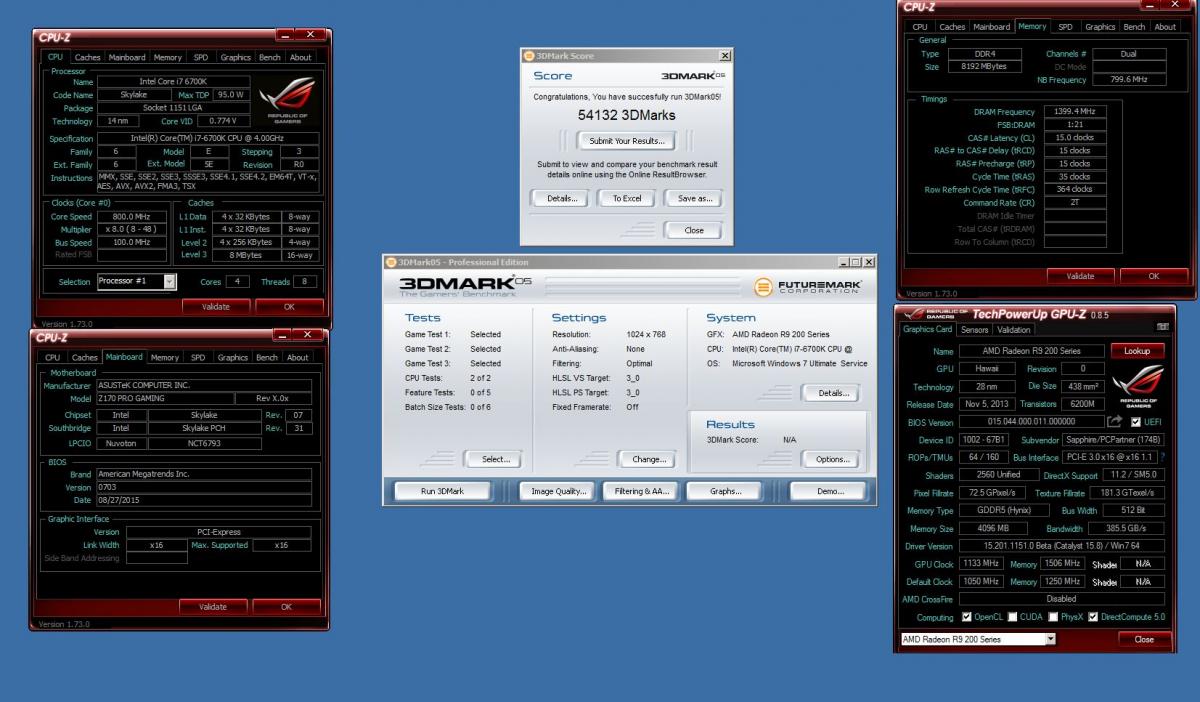The width and height of the screenshot is (1200, 702).
Task: Open Graphics tab in CPU-Z Mainboard window
Action: (x=232, y=357)
